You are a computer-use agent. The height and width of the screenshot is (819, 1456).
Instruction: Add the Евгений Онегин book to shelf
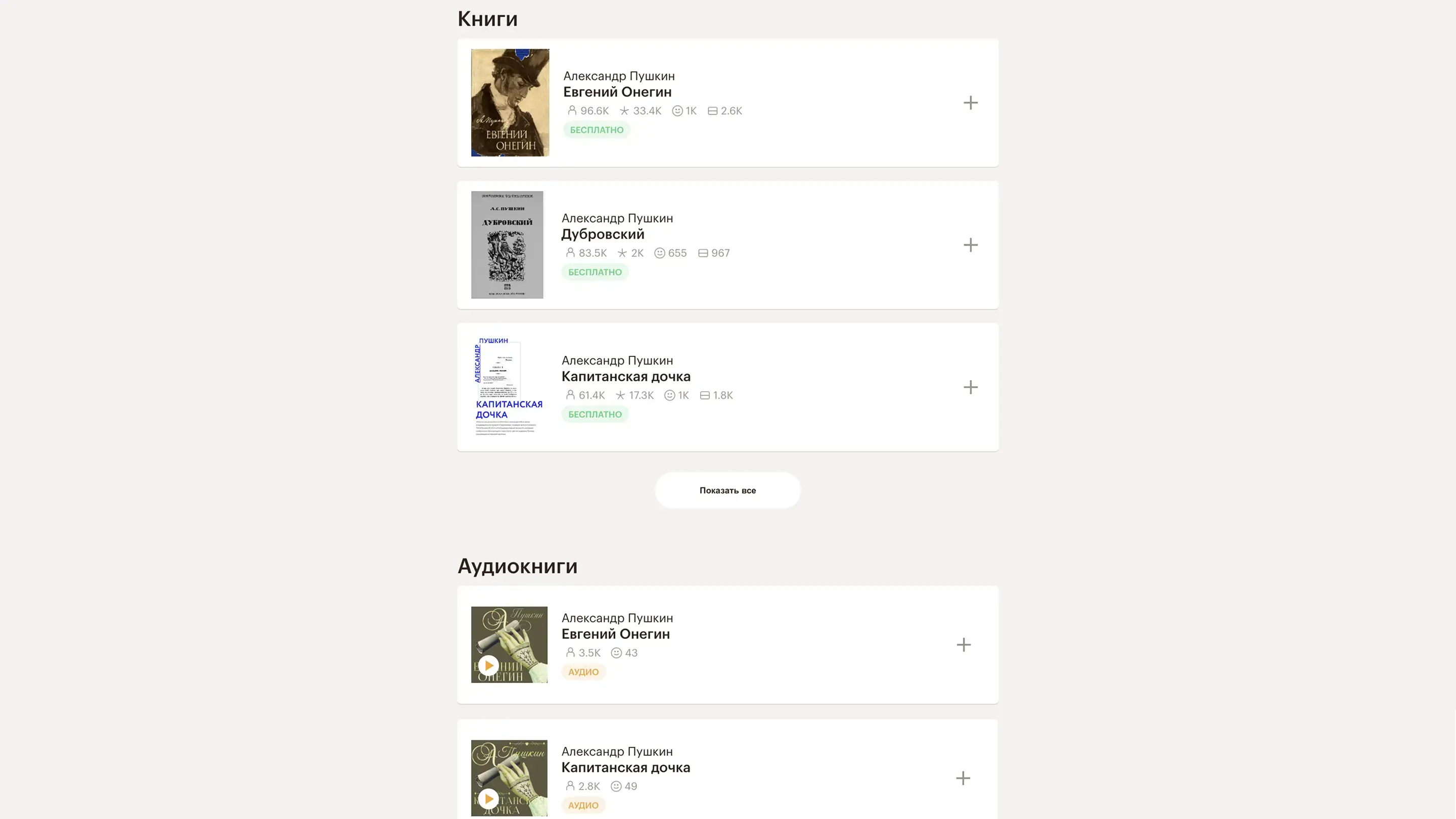tap(970, 103)
